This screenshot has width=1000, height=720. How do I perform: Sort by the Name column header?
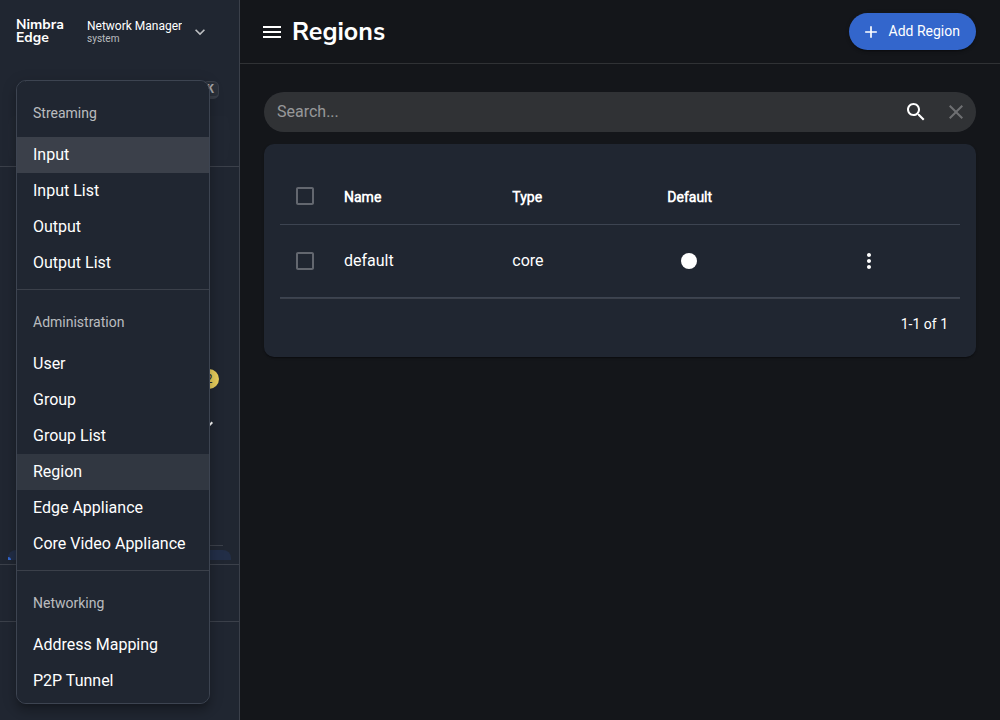[x=362, y=197]
